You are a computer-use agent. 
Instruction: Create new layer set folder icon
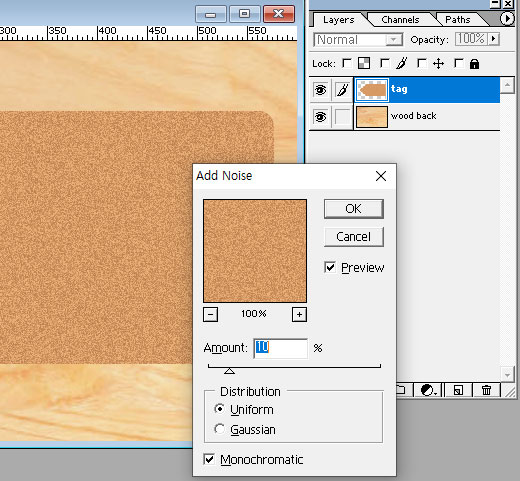click(x=401, y=390)
